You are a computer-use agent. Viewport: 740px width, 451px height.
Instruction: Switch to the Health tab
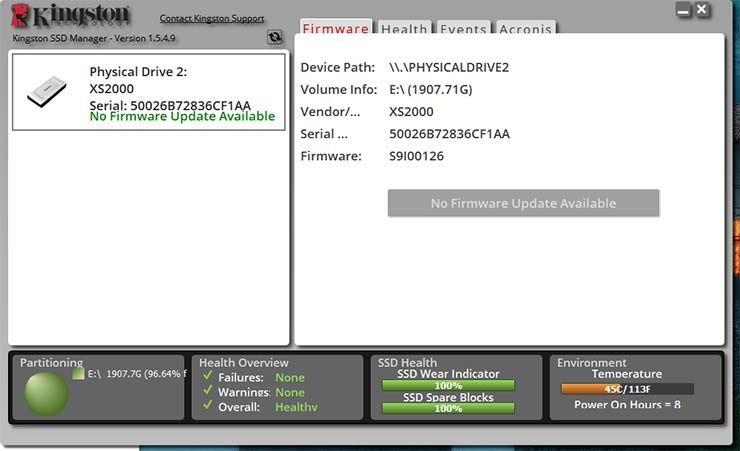[405, 29]
